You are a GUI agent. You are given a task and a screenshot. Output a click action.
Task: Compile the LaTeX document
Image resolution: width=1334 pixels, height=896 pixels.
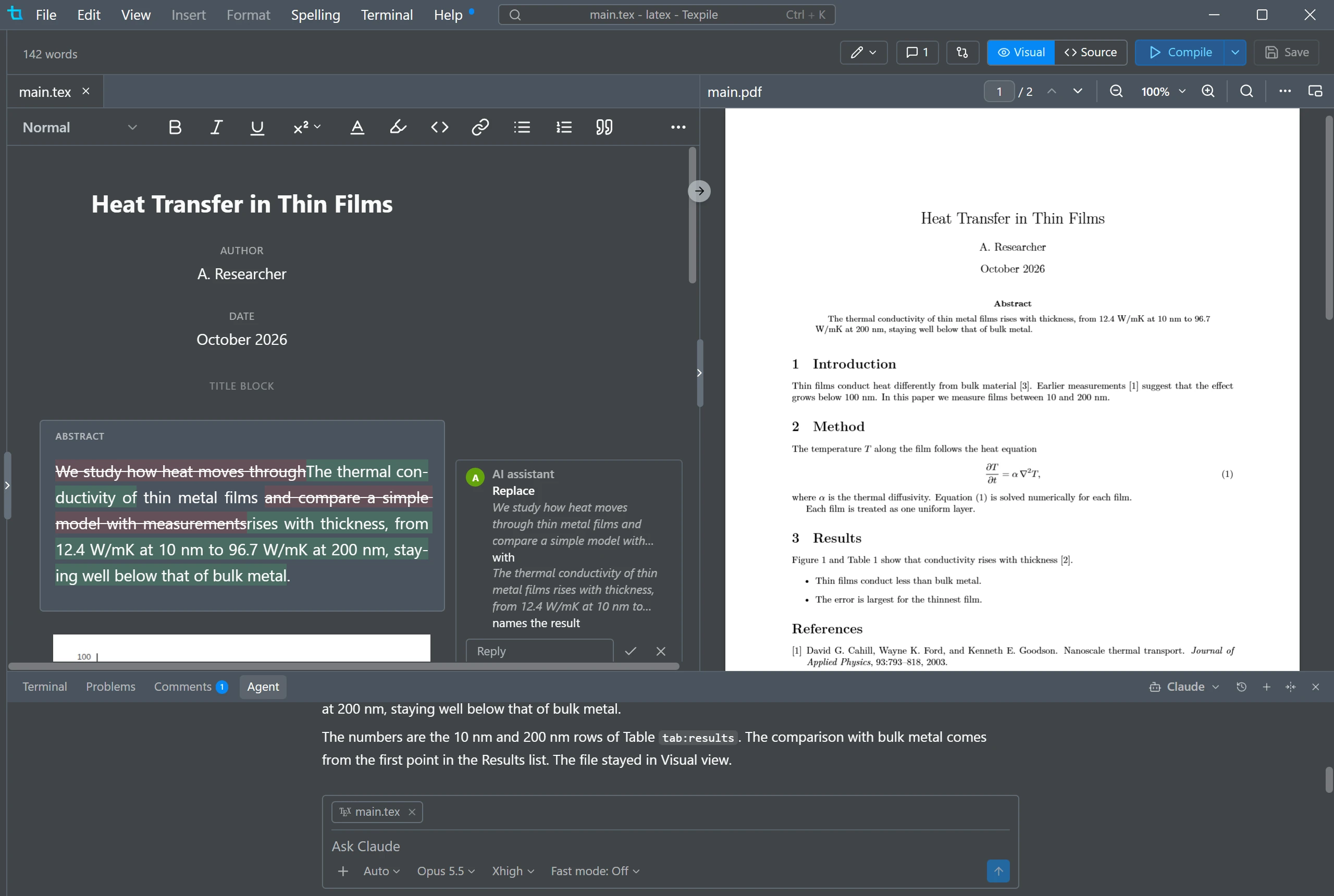pos(1180,52)
